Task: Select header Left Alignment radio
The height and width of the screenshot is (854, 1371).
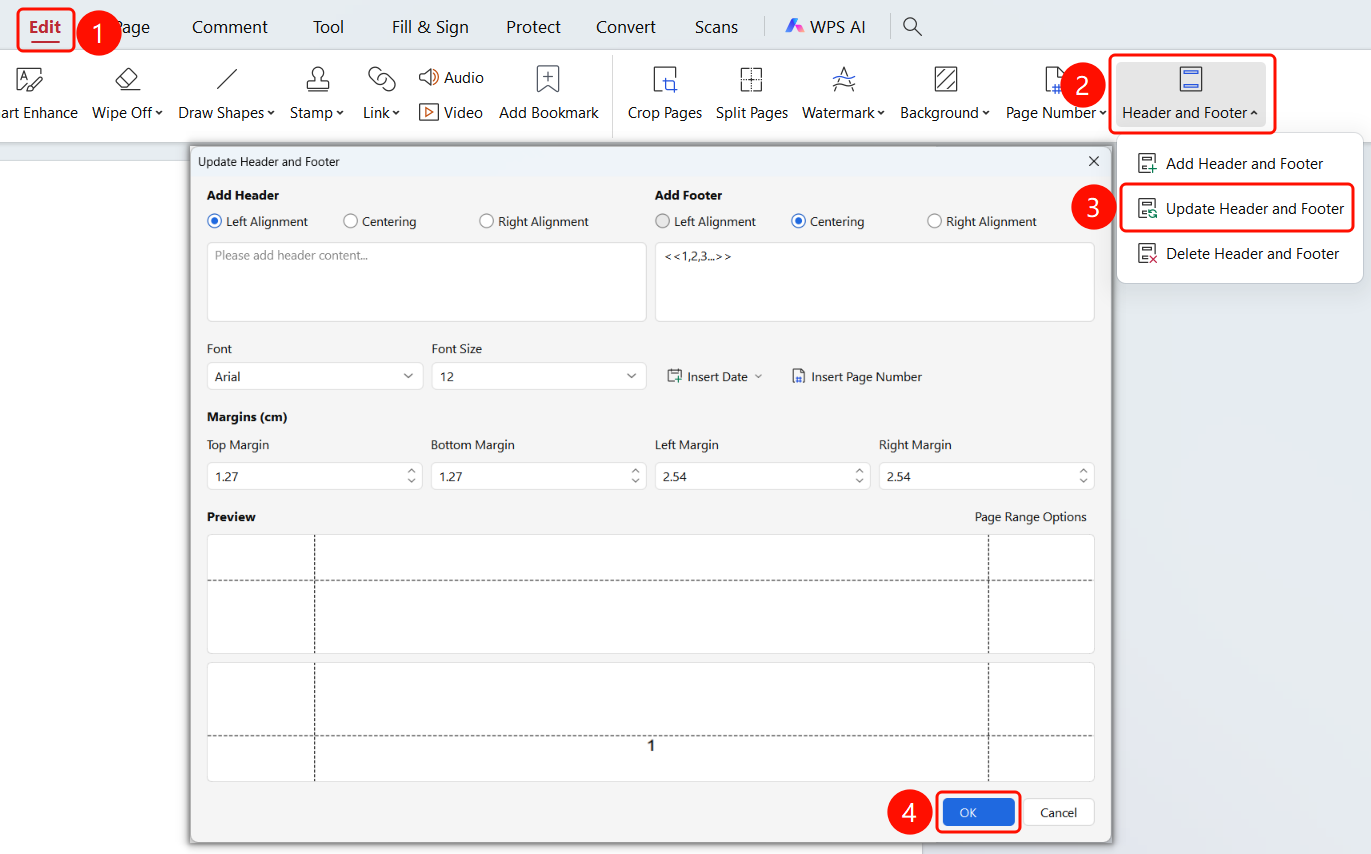Action: (x=214, y=222)
